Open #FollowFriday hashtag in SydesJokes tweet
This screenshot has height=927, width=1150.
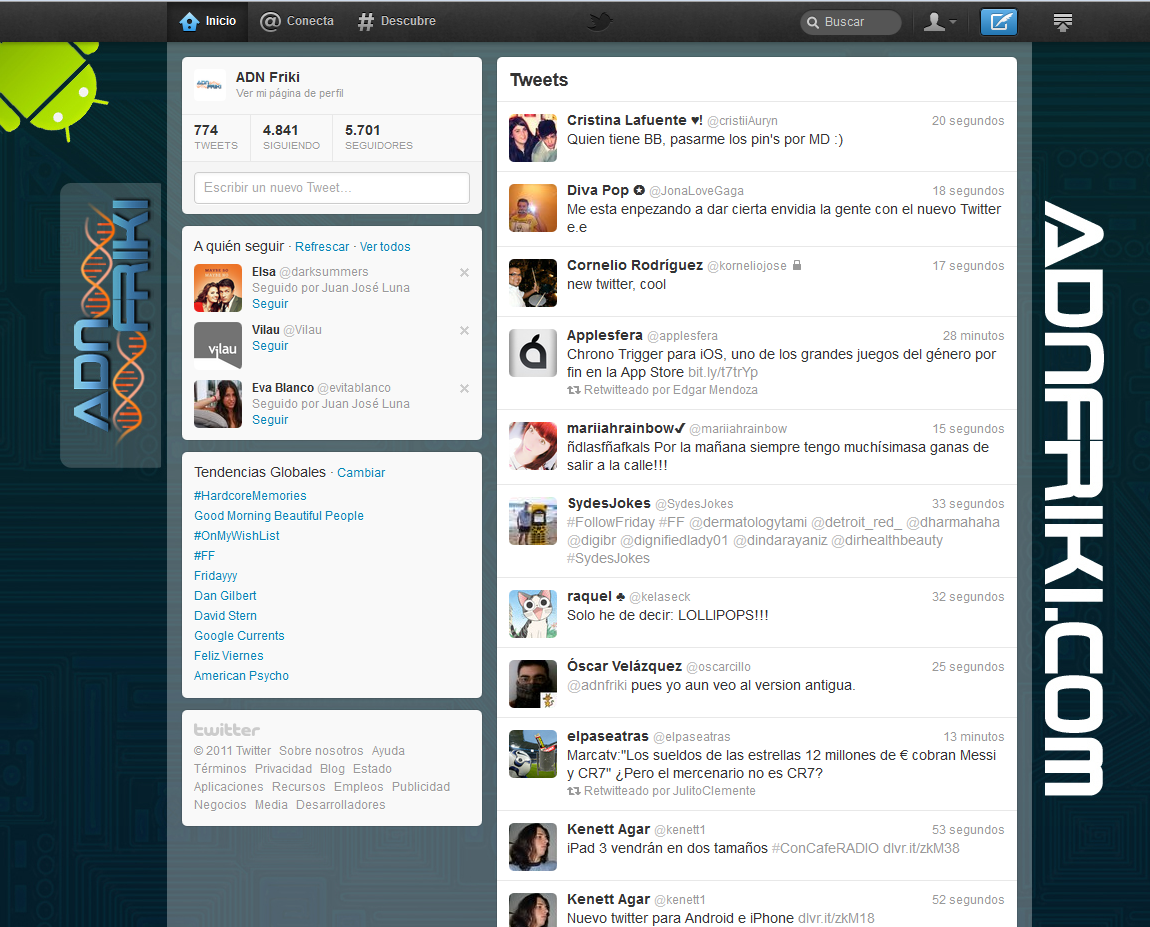click(x=611, y=522)
